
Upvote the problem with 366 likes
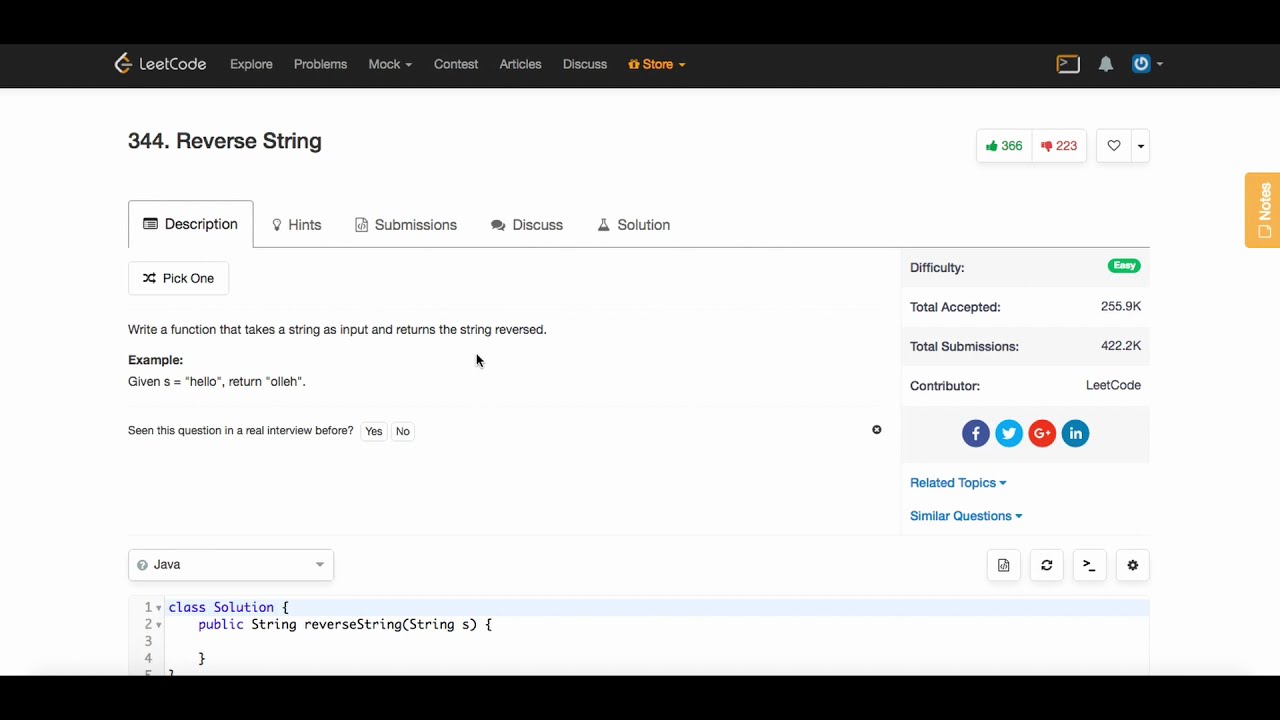click(x=1004, y=146)
